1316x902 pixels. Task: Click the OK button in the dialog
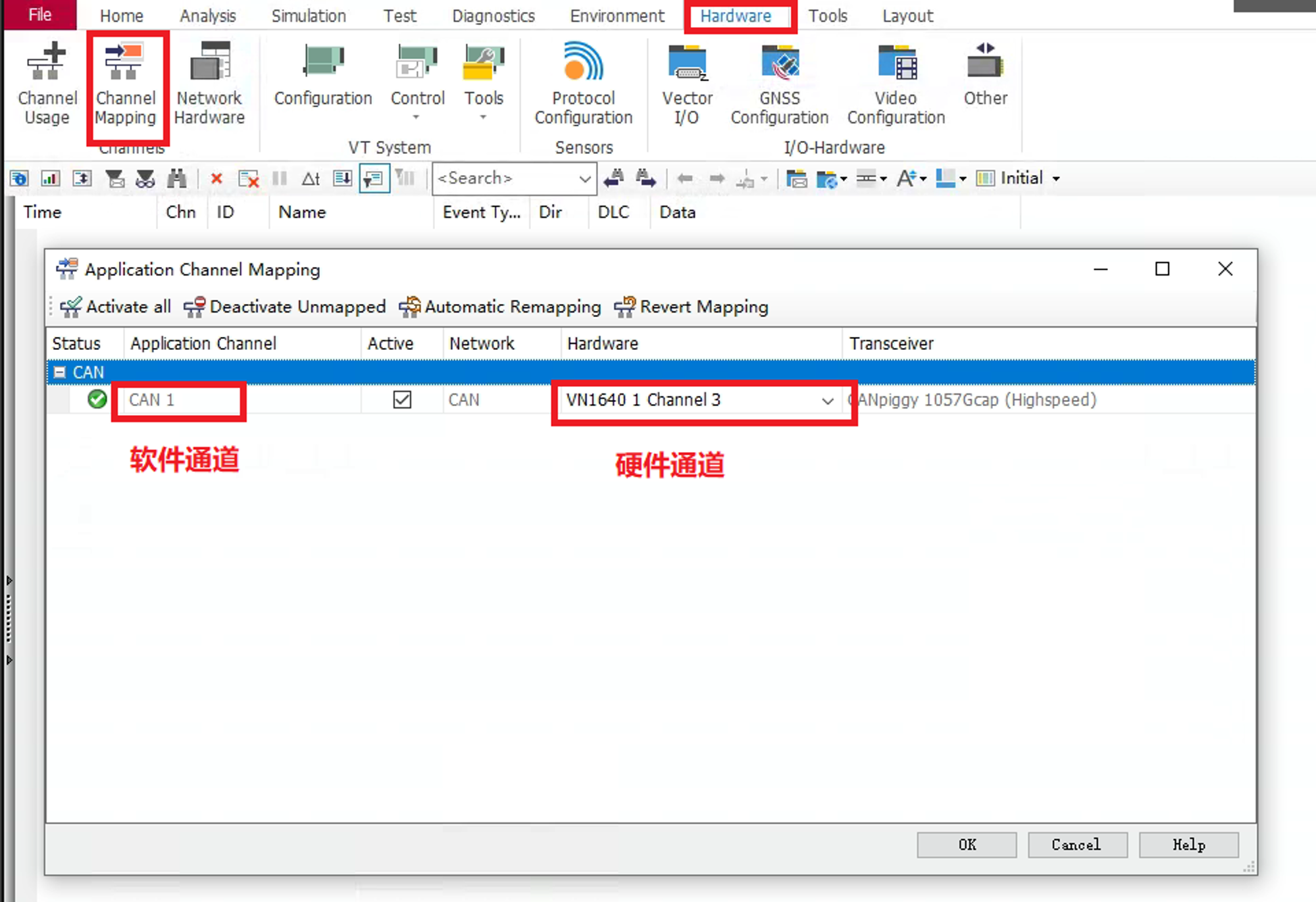click(x=967, y=845)
